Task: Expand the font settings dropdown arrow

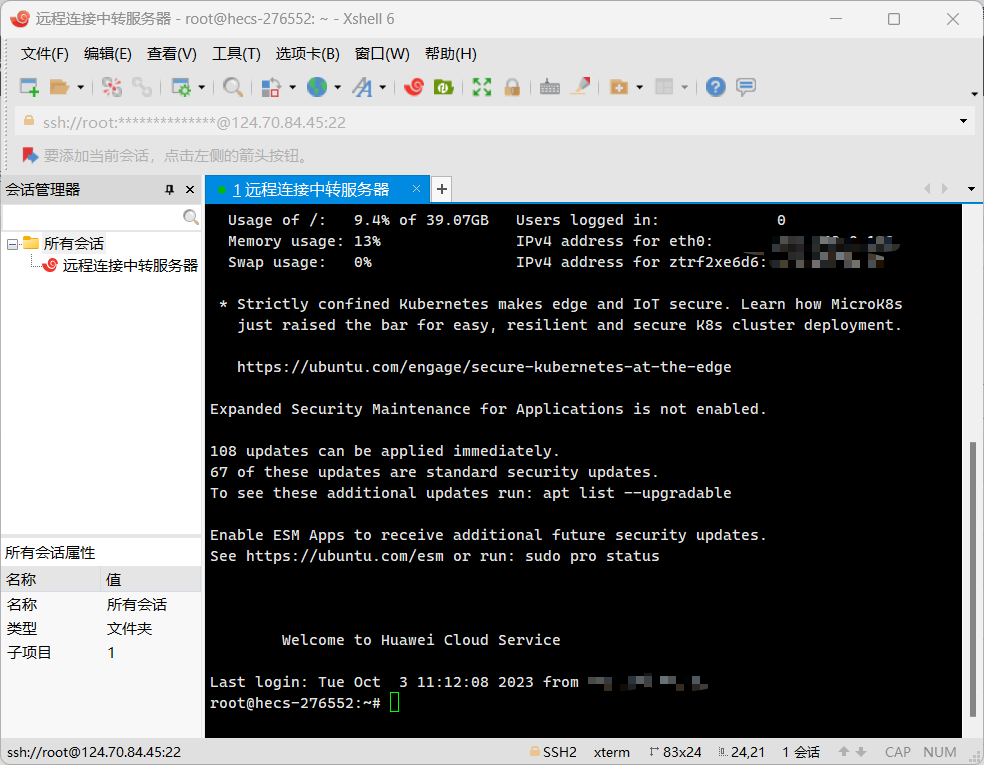Action: click(383, 88)
